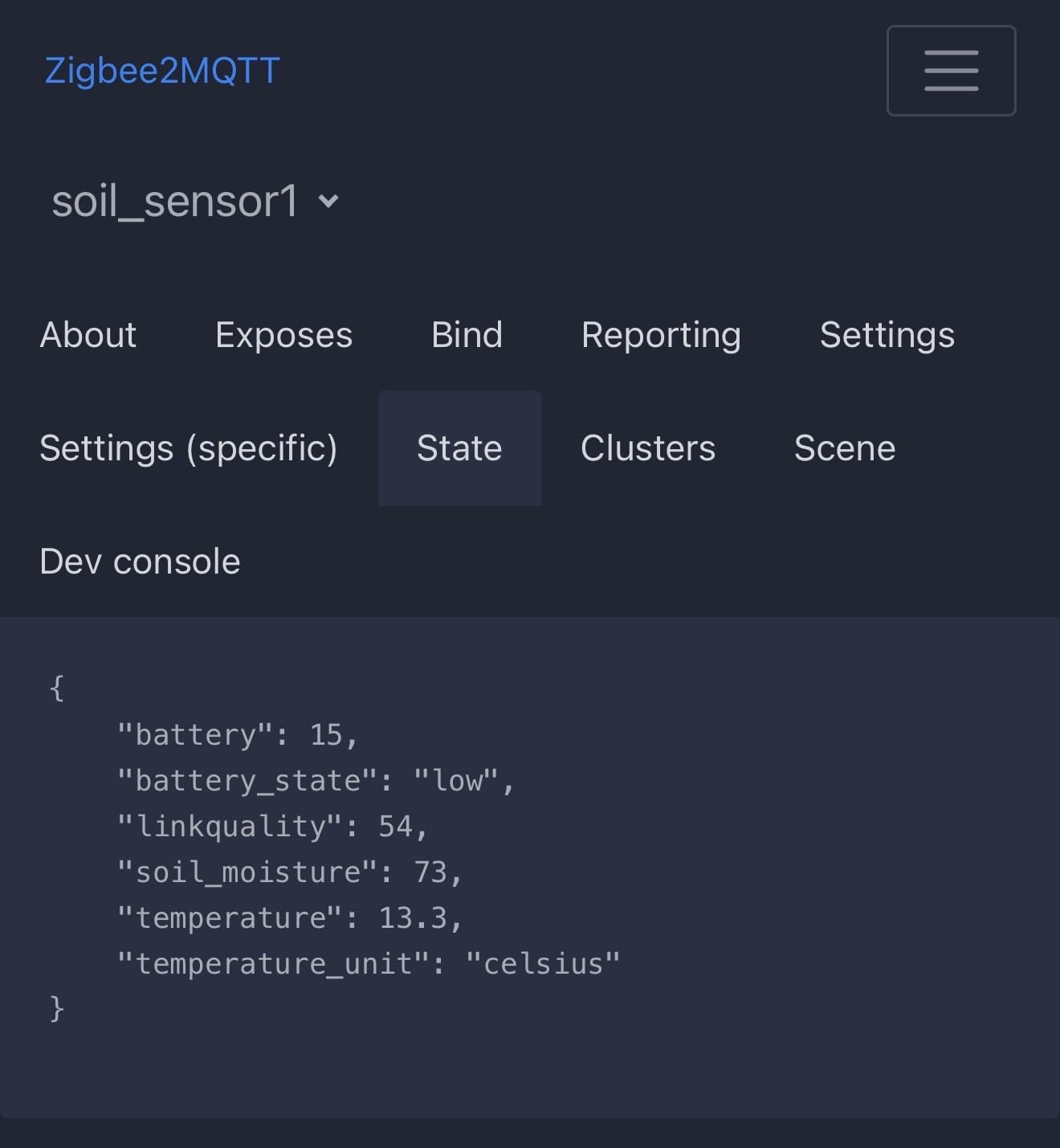Open the hamburger navigation menu

(951, 71)
